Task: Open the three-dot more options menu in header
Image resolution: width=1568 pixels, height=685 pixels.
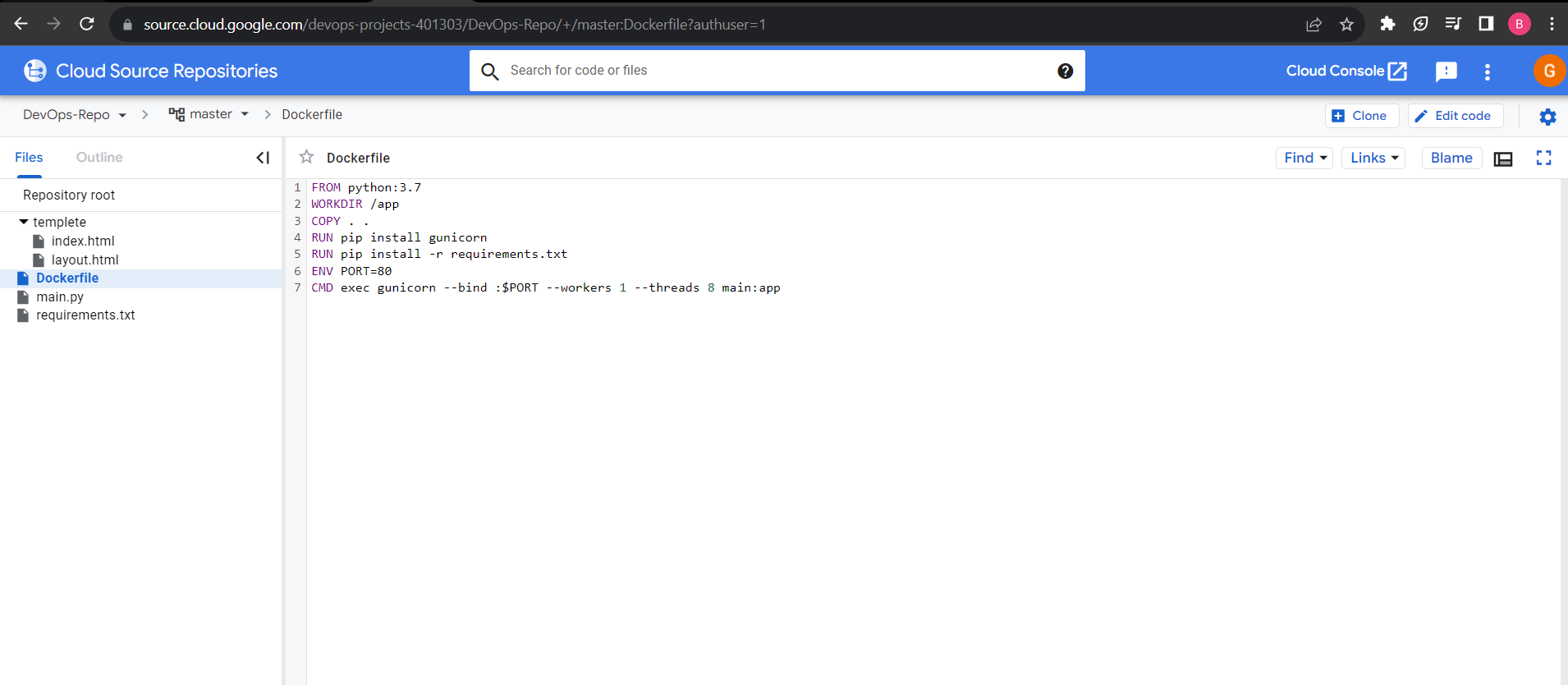Action: click(x=1488, y=71)
